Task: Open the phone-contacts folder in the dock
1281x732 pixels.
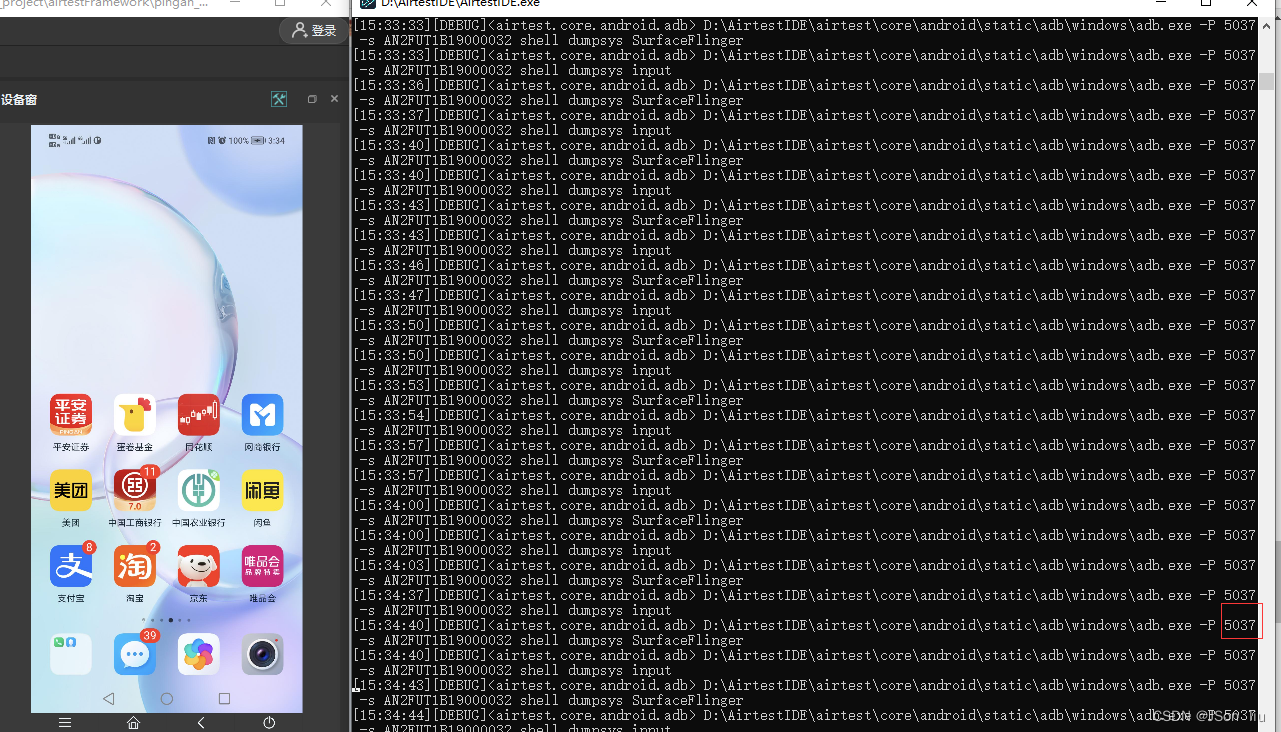Action: [x=71, y=654]
